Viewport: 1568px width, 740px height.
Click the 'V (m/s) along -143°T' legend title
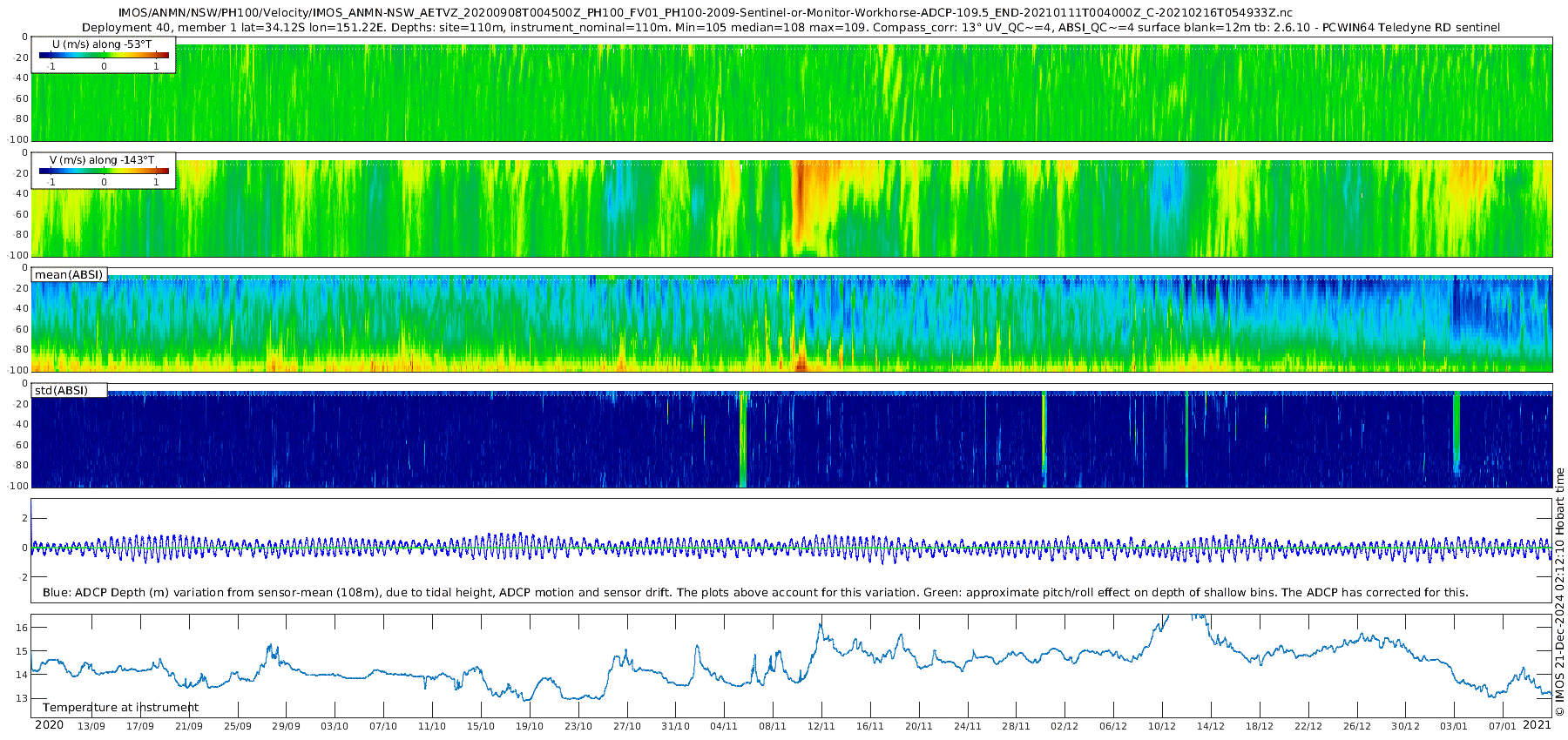tap(102, 160)
